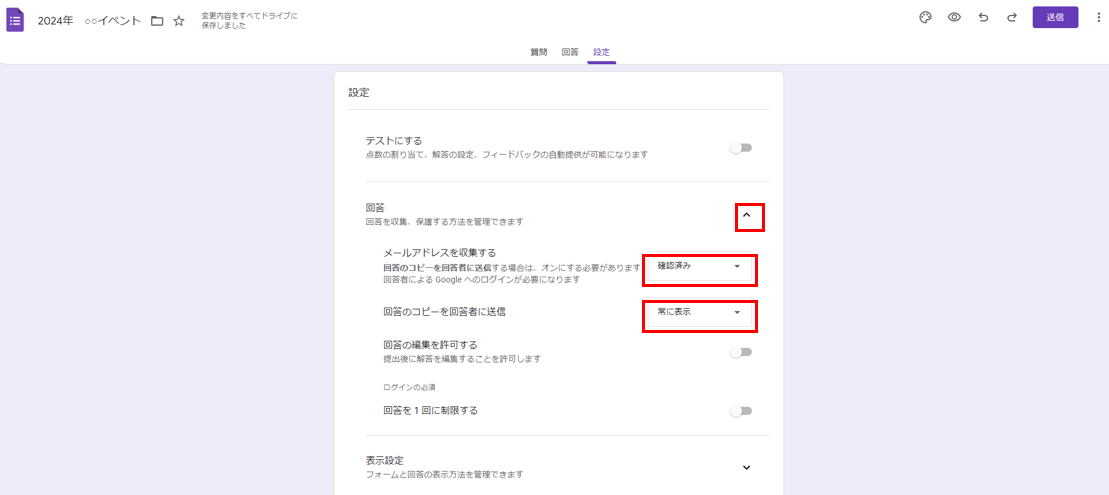Star the 2024年 ○○イベント form
Image resolution: width=1109 pixels, height=495 pixels.
pyautogui.click(x=179, y=21)
